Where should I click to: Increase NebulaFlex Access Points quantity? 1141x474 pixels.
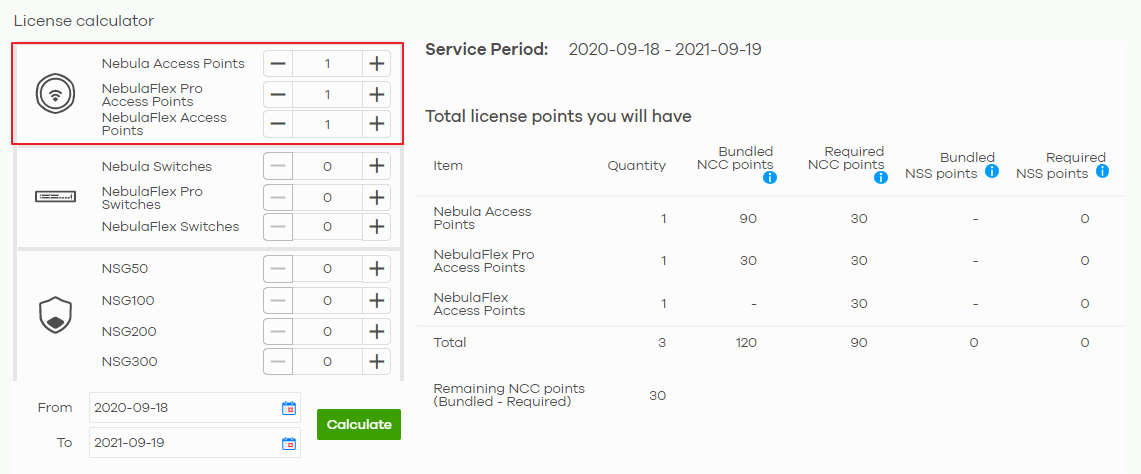coord(376,125)
